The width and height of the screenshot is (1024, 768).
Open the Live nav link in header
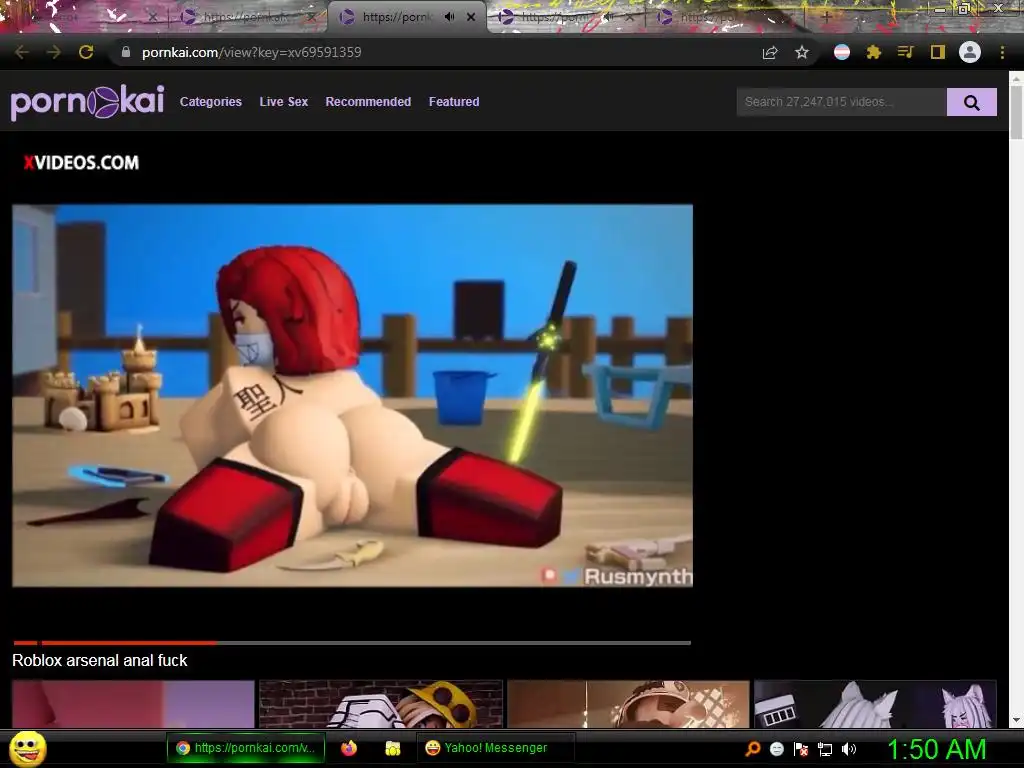point(283,102)
